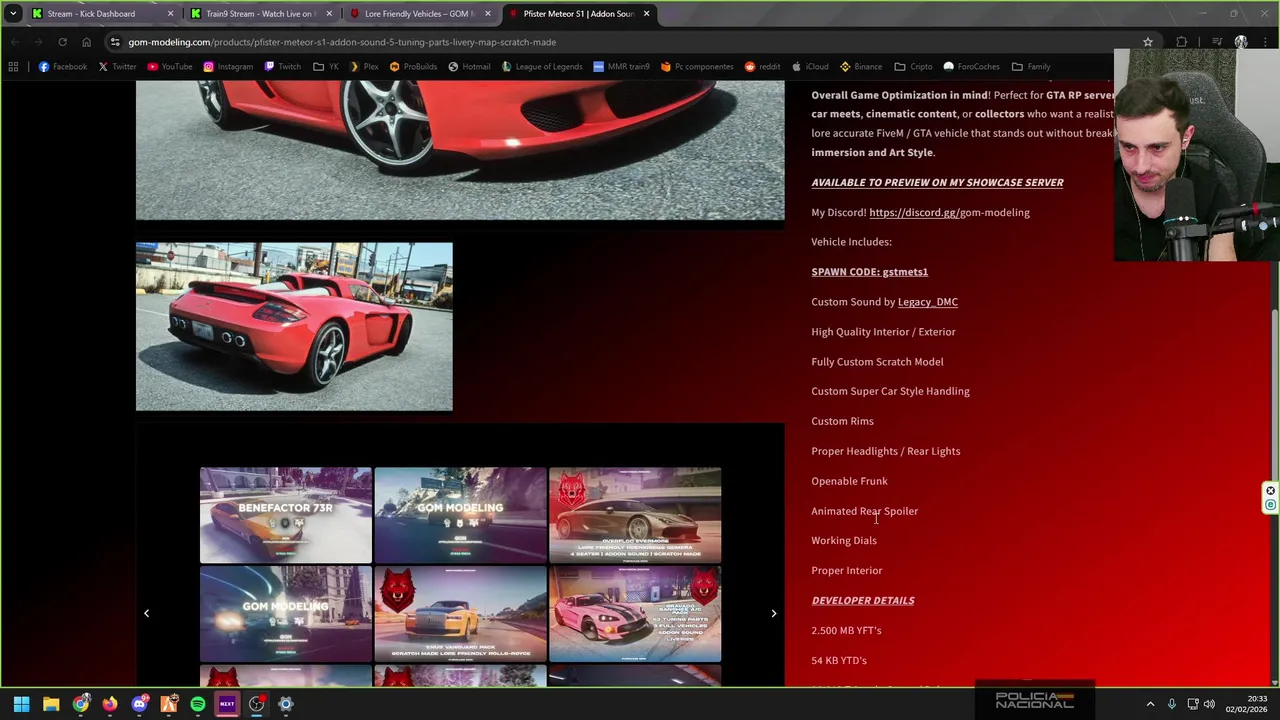
Task: Open League of Legends bookmark
Action: tap(541, 67)
